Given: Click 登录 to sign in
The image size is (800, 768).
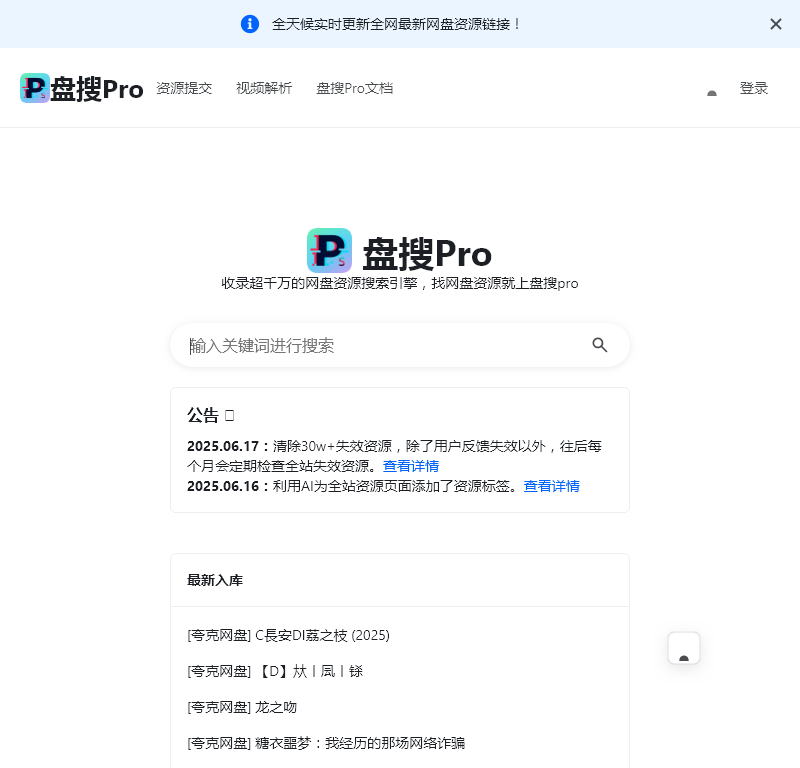Looking at the screenshot, I should [754, 88].
